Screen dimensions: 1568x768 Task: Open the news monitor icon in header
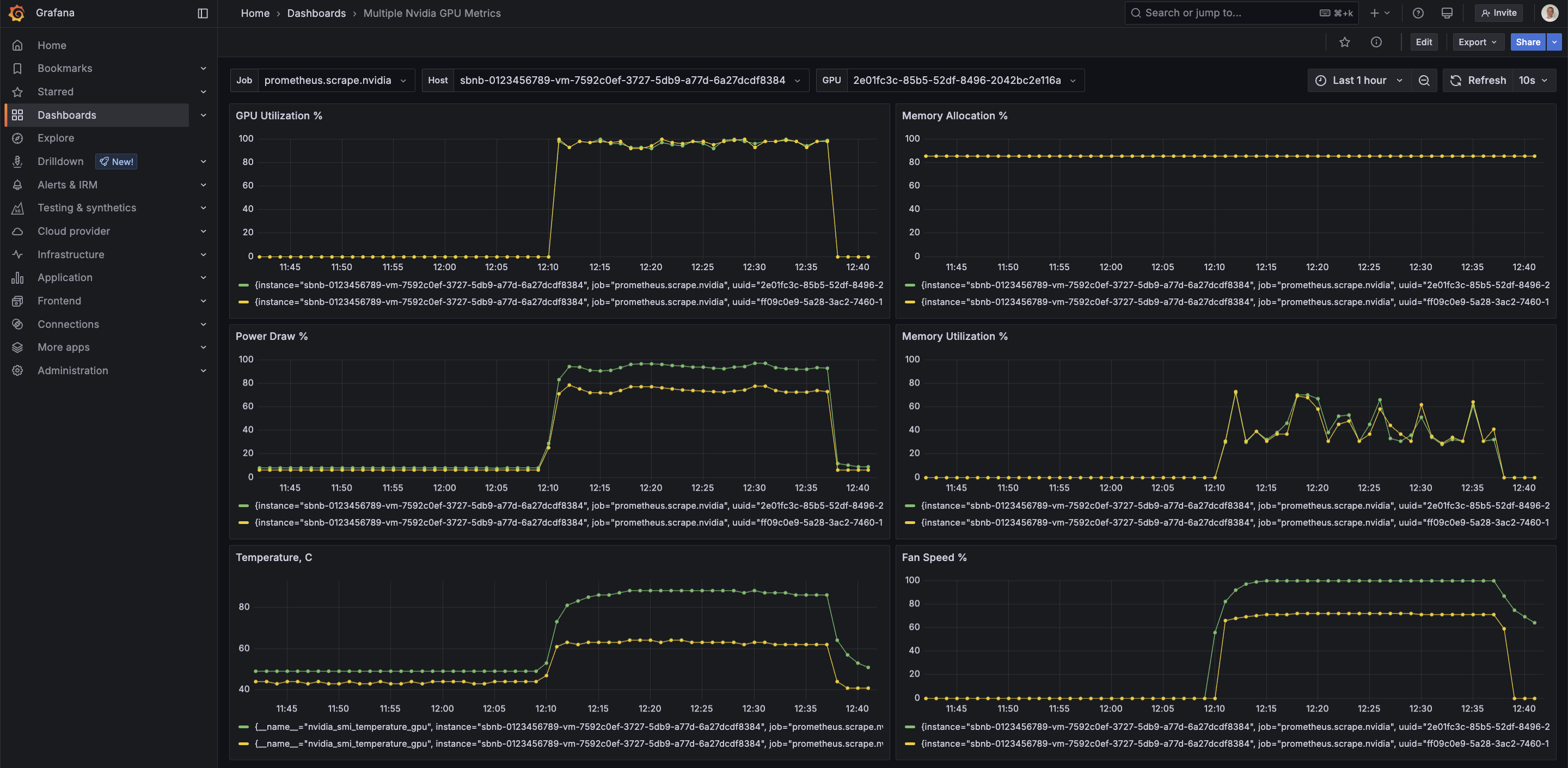pyautogui.click(x=1447, y=13)
